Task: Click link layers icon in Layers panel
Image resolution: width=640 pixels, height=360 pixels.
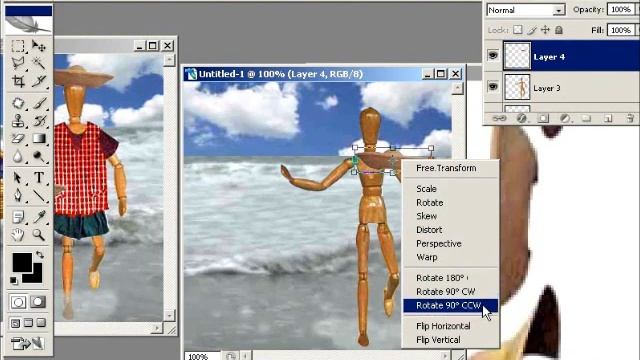Action: tap(500, 118)
